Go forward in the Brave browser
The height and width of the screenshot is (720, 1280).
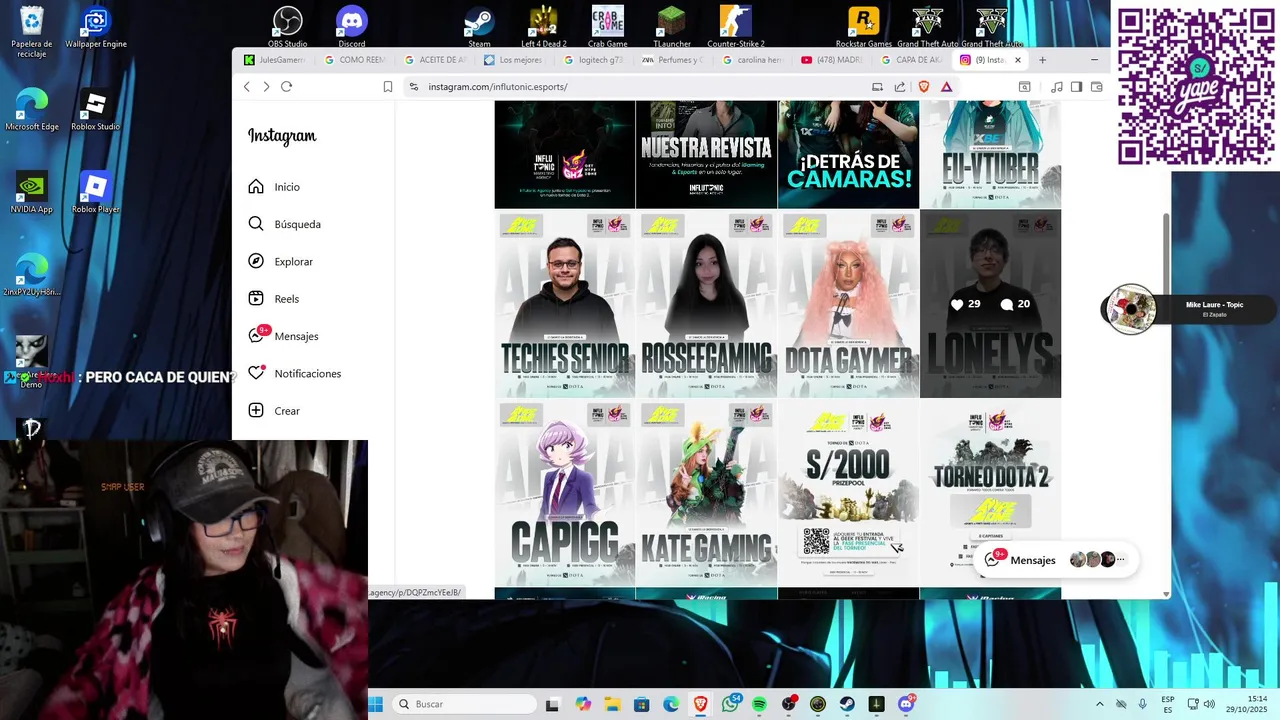pyautogui.click(x=266, y=87)
